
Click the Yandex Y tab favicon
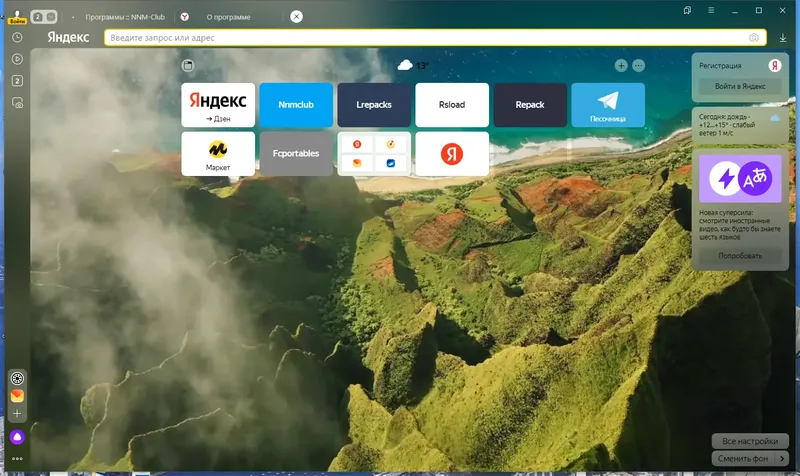tap(185, 17)
